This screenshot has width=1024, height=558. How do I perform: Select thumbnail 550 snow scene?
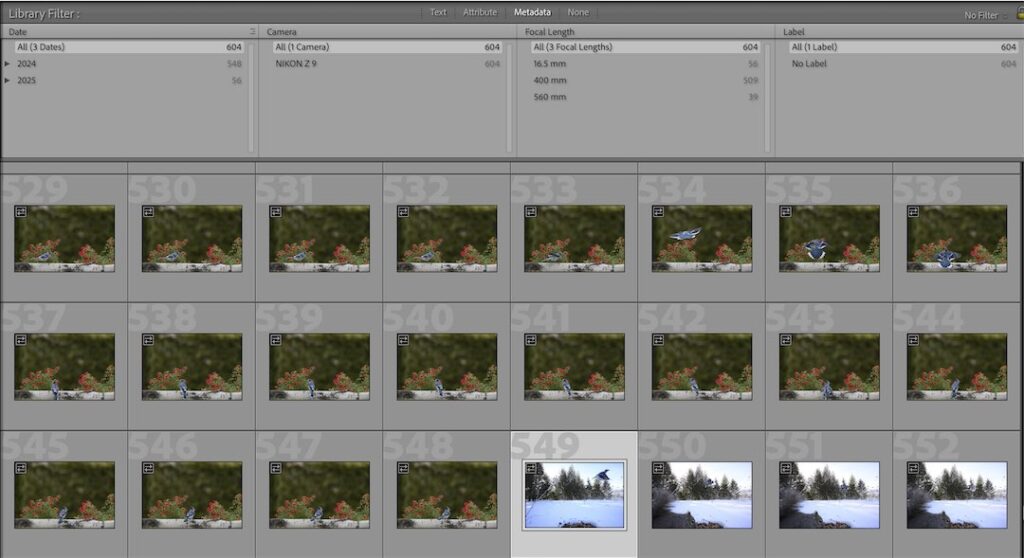701,495
